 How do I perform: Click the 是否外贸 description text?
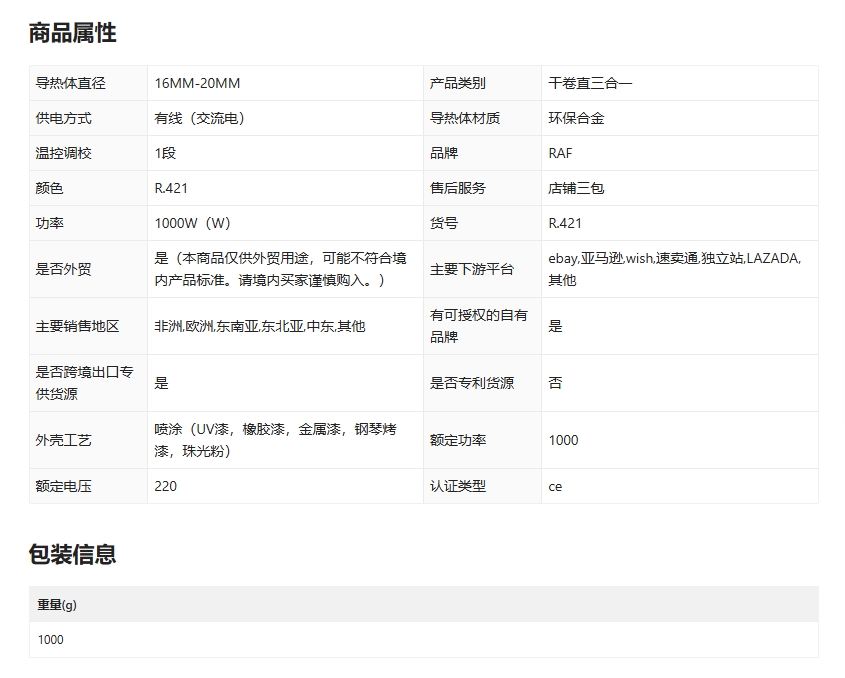pos(280,269)
